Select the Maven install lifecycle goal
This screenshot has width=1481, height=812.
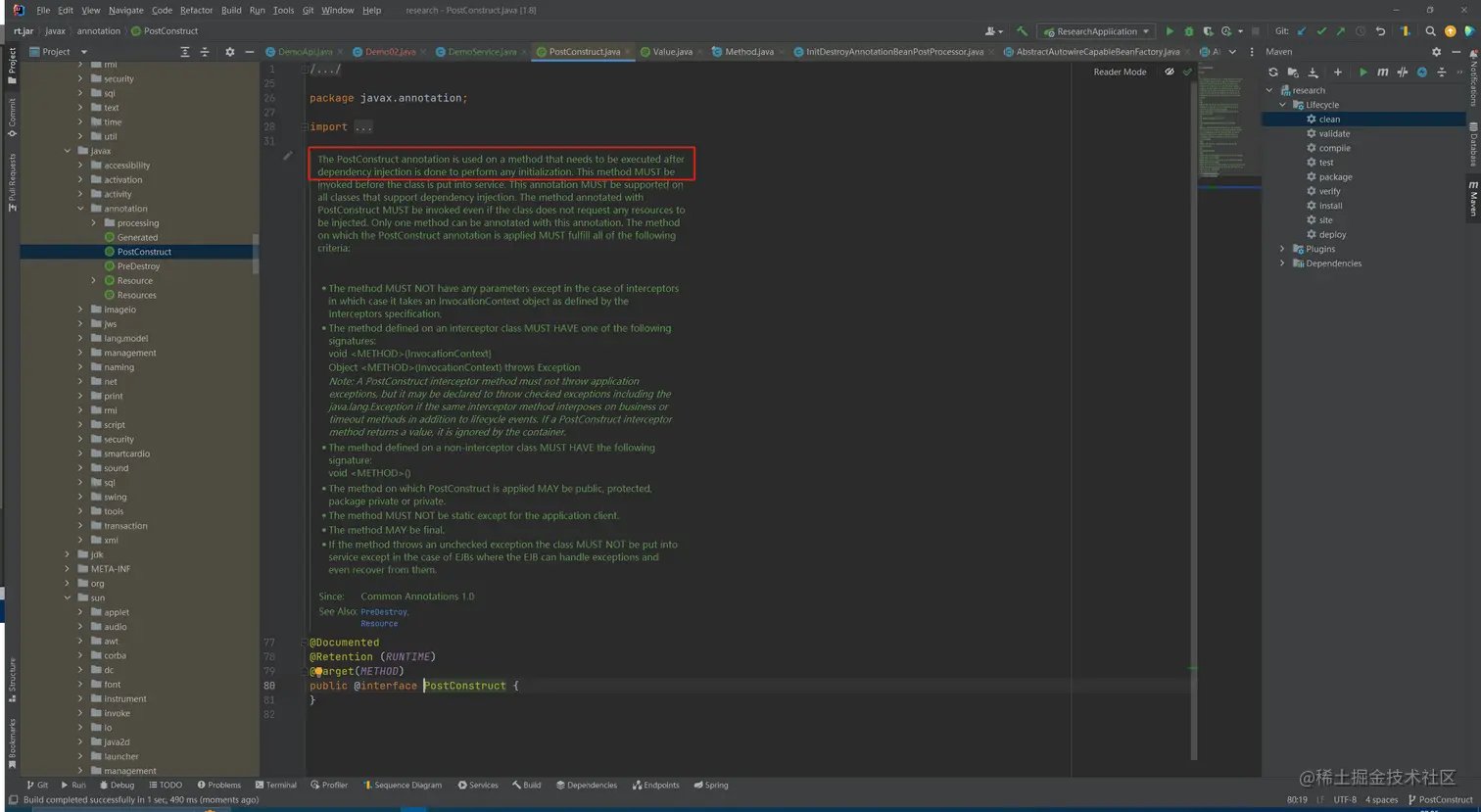pos(1330,206)
